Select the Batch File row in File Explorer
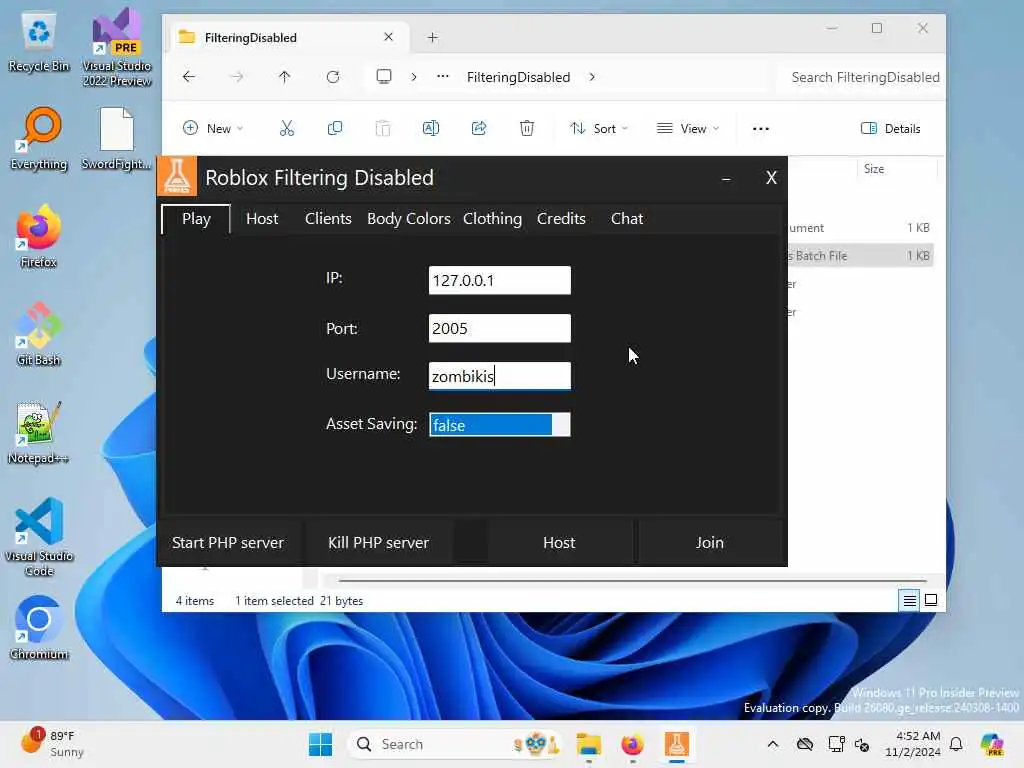This screenshot has height=768, width=1024. 859,256
